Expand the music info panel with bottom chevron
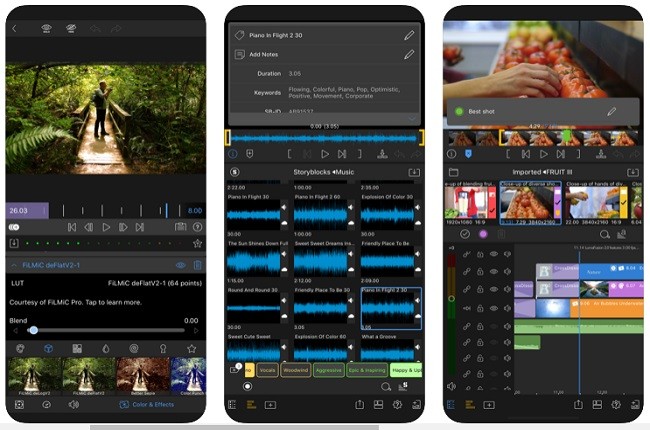The height and width of the screenshot is (430, 650). [x=412, y=119]
